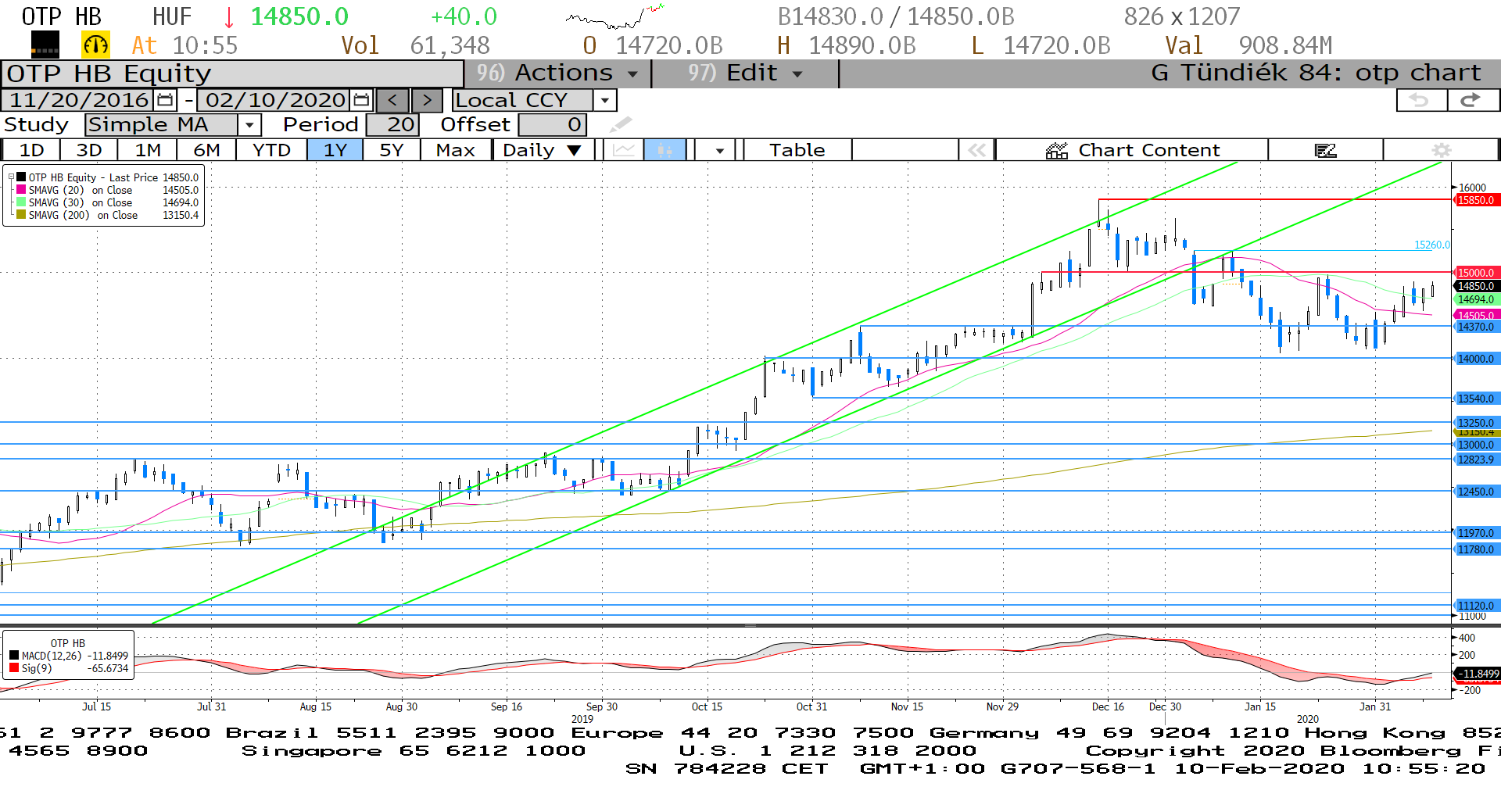
Task: Click the yellow gauge indicator icon
Action: [96, 45]
